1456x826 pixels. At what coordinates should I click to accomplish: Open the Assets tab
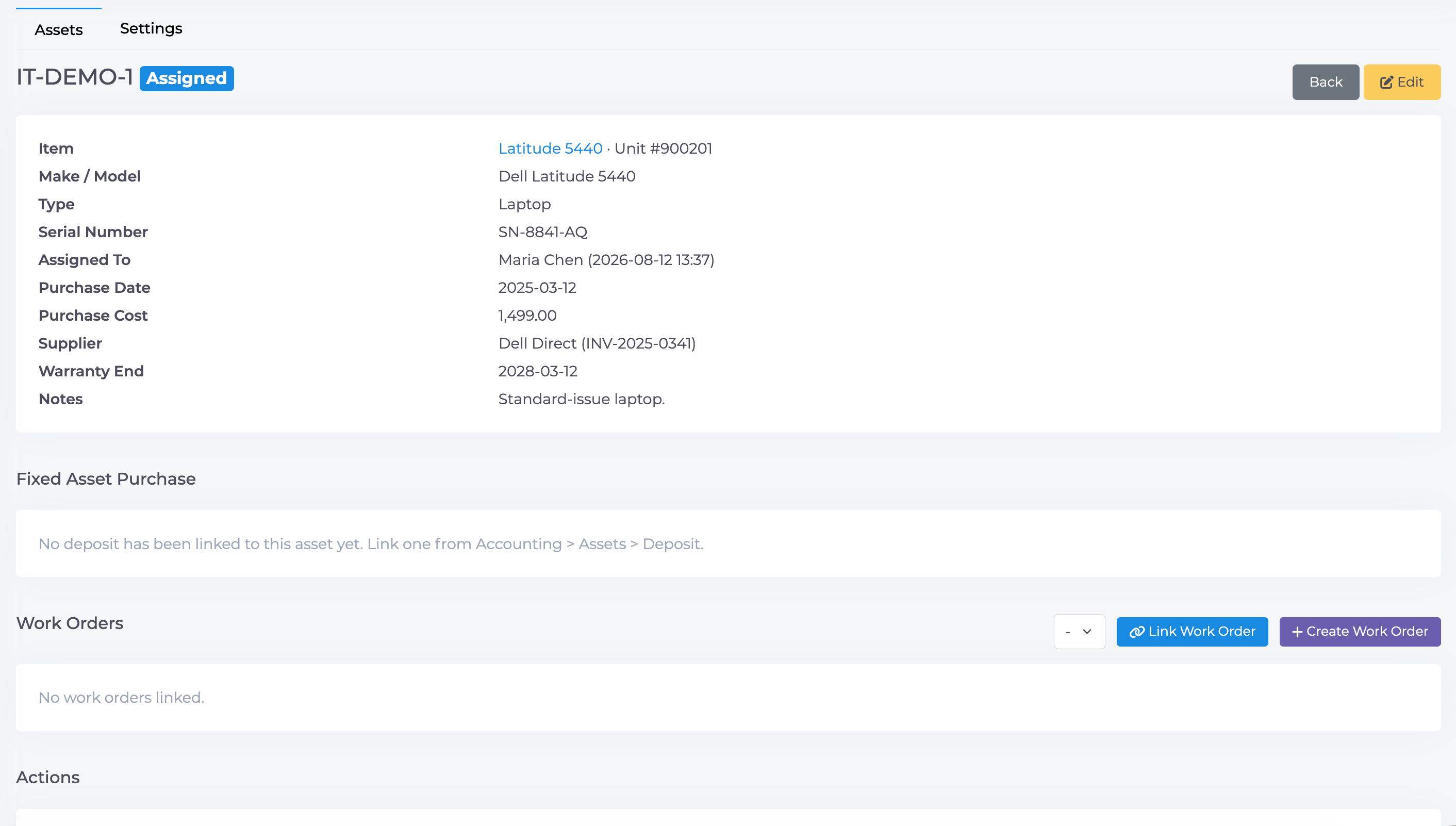click(58, 29)
